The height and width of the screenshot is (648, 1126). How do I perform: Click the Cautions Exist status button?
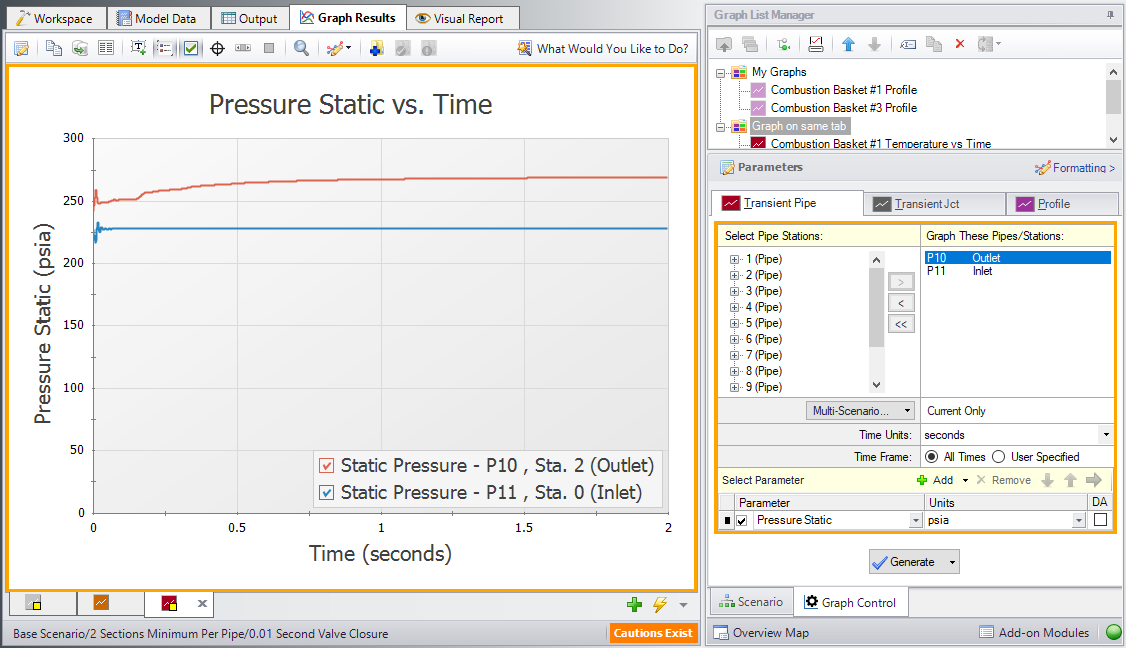[x=652, y=633]
